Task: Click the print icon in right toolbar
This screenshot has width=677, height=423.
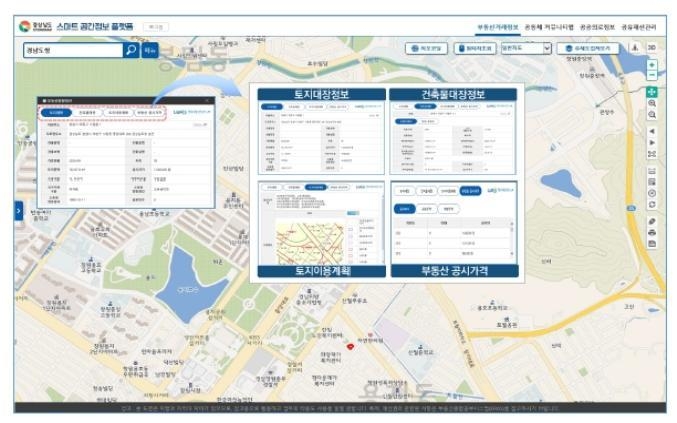Action: coord(652,231)
